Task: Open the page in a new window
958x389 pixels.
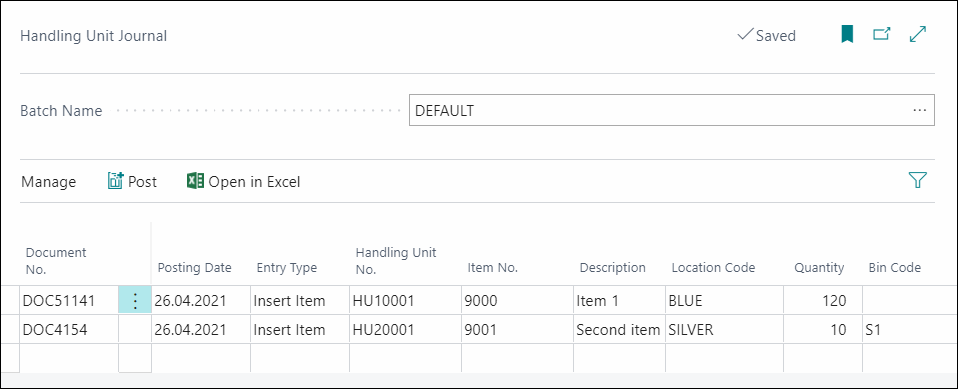Action: 881,34
